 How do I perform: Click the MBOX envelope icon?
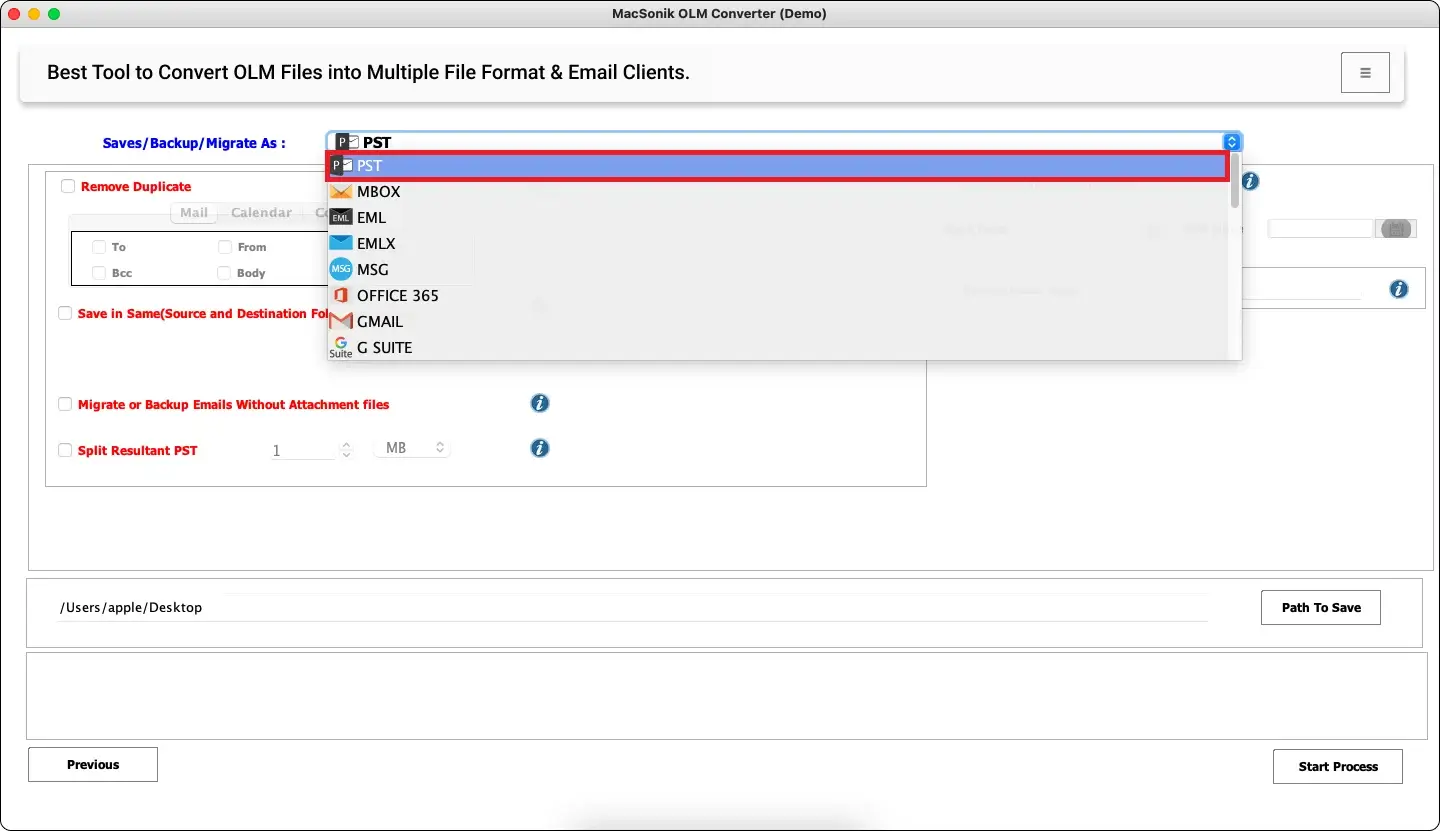tap(341, 192)
